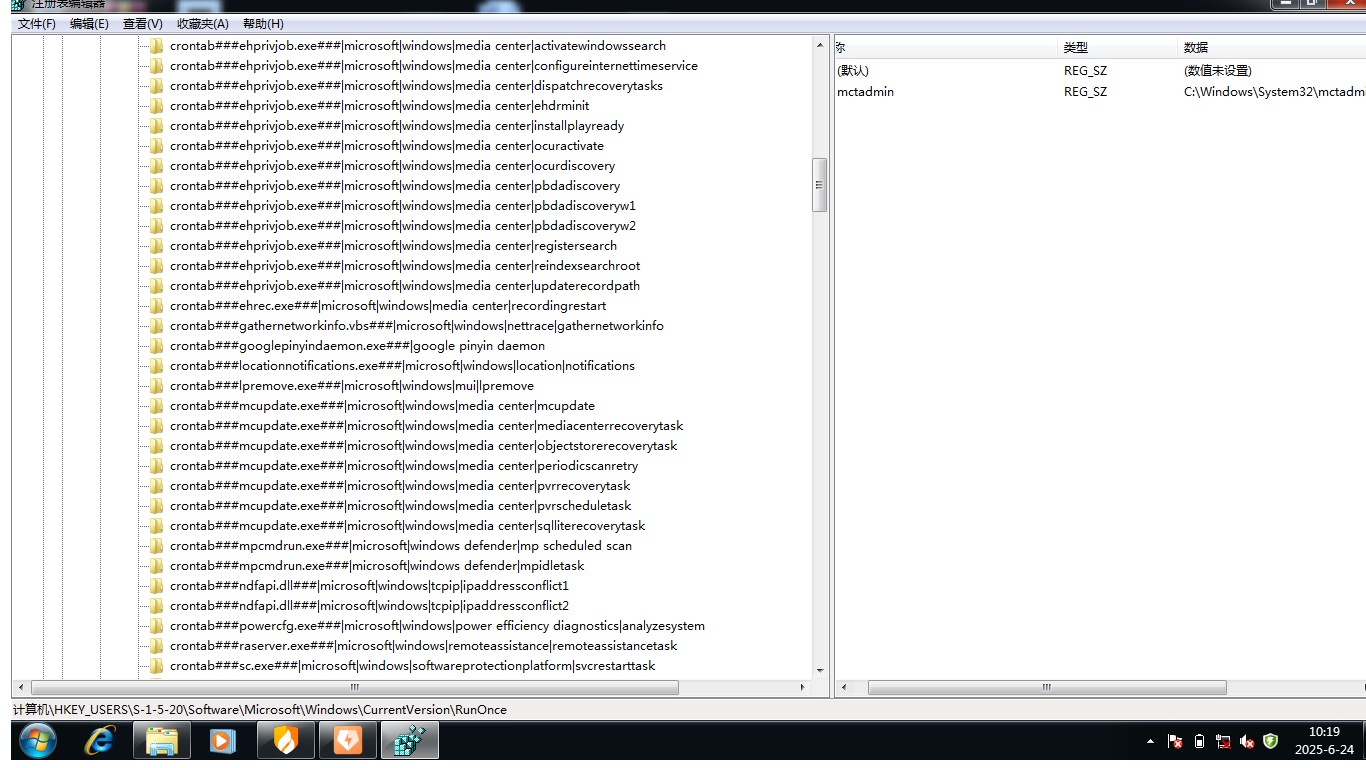Click the green shield tray icon

pyautogui.click(x=1271, y=741)
